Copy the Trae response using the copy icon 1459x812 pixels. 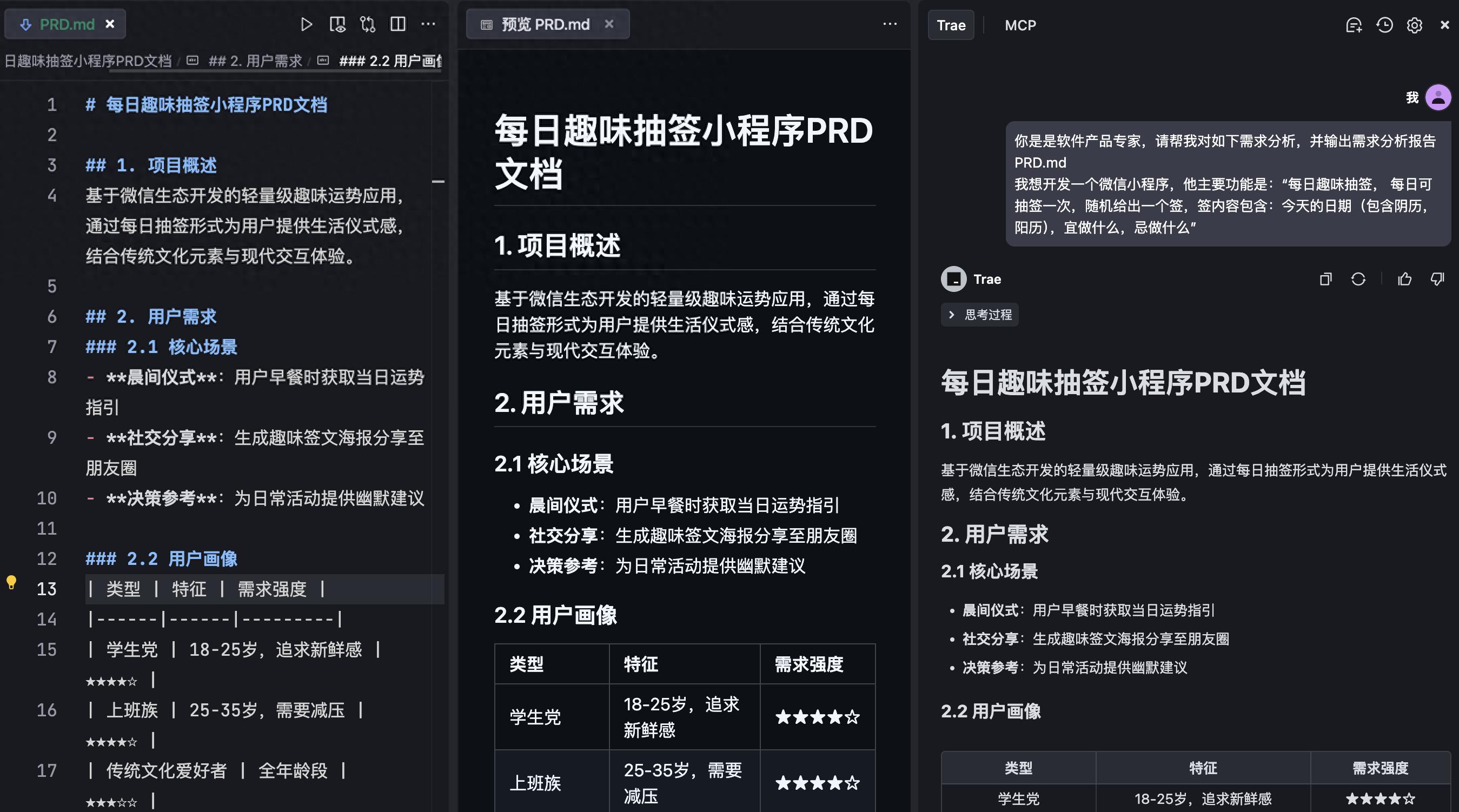click(x=1325, y=279)
